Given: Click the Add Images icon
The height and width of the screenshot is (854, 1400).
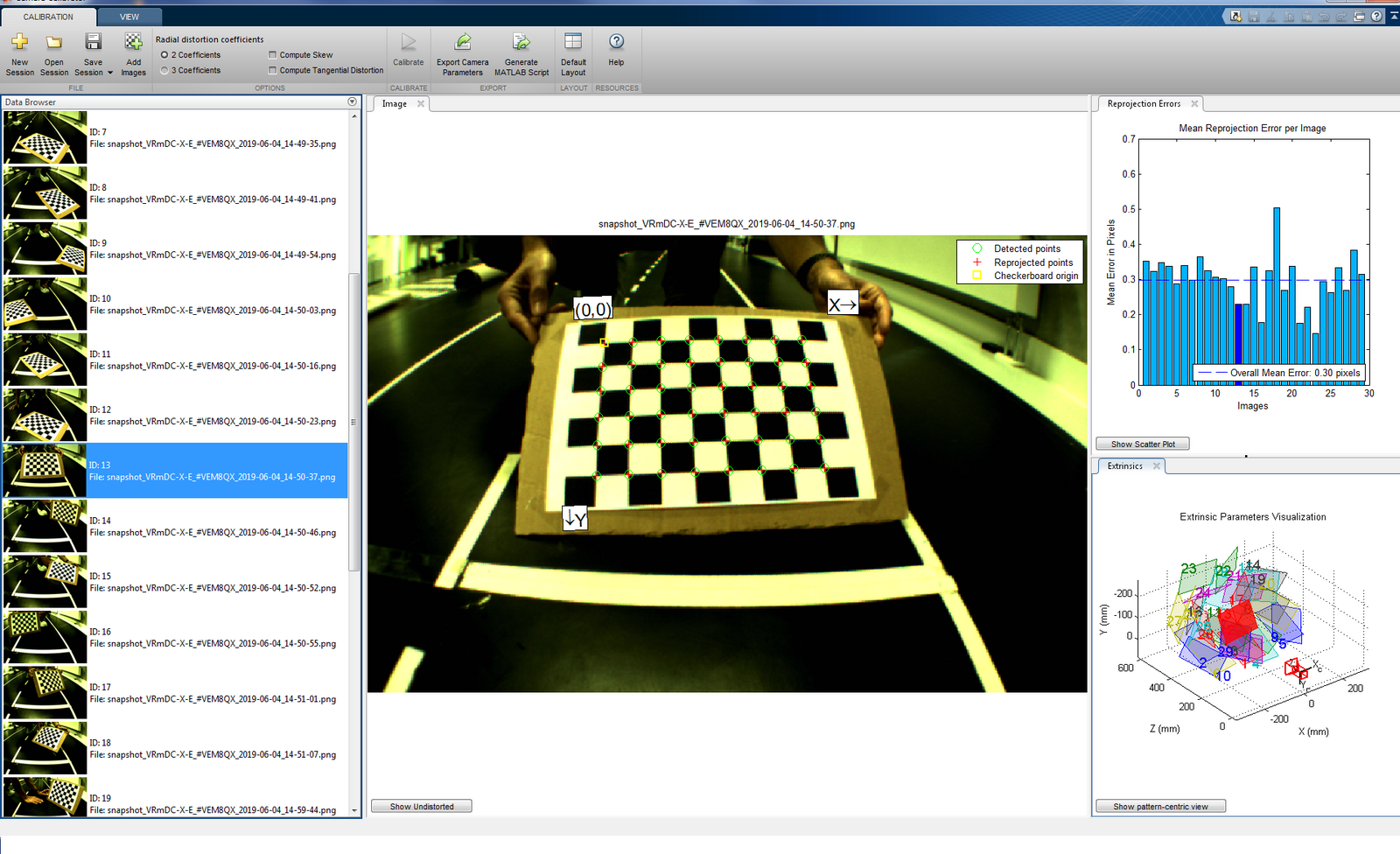Looking at the screenshot, I should point(133,43).
